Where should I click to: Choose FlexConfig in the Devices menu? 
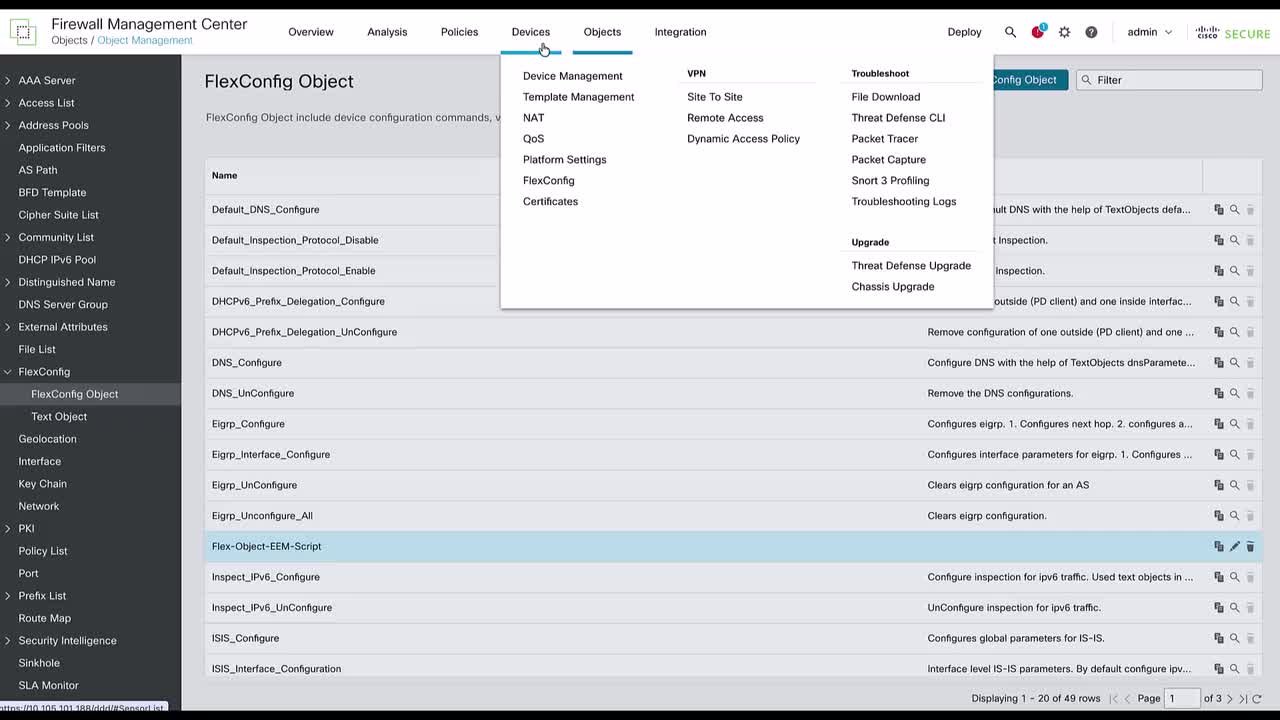[x=548, y=181]
